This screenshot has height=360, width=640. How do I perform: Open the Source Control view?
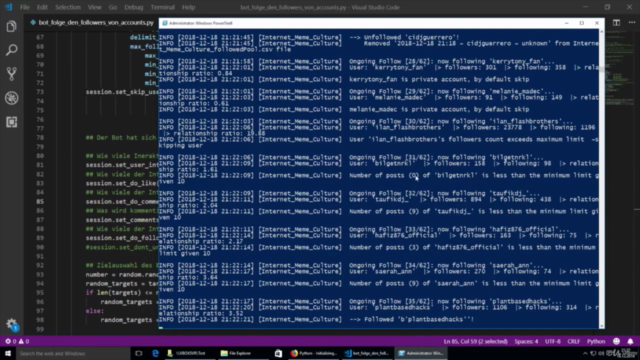point(11,74)
